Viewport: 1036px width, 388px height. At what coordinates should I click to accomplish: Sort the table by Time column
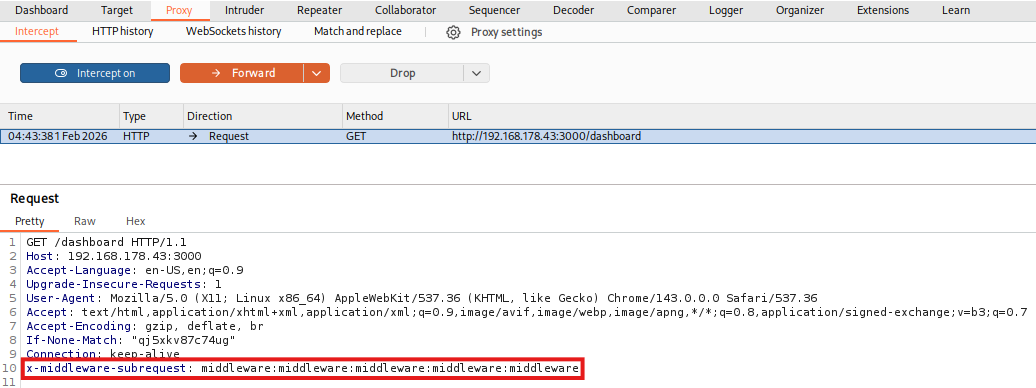click(59, 116)
